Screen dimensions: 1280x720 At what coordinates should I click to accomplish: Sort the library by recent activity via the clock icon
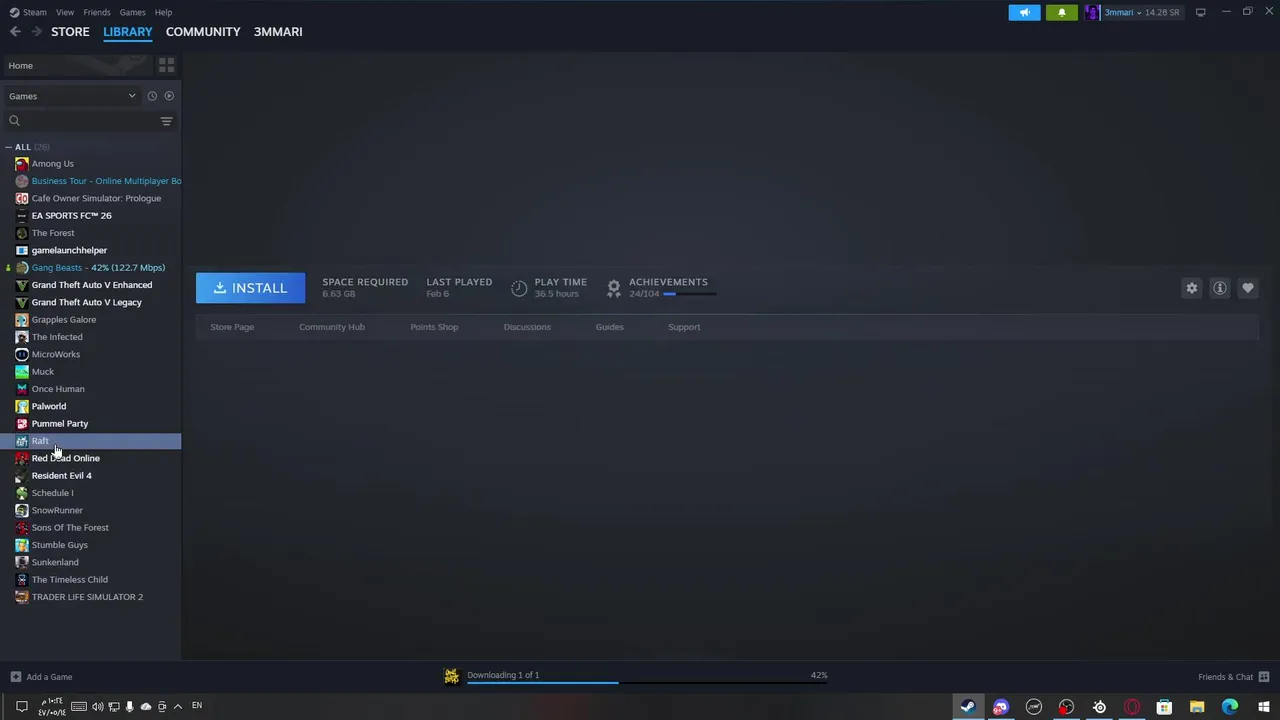(152, 96)
